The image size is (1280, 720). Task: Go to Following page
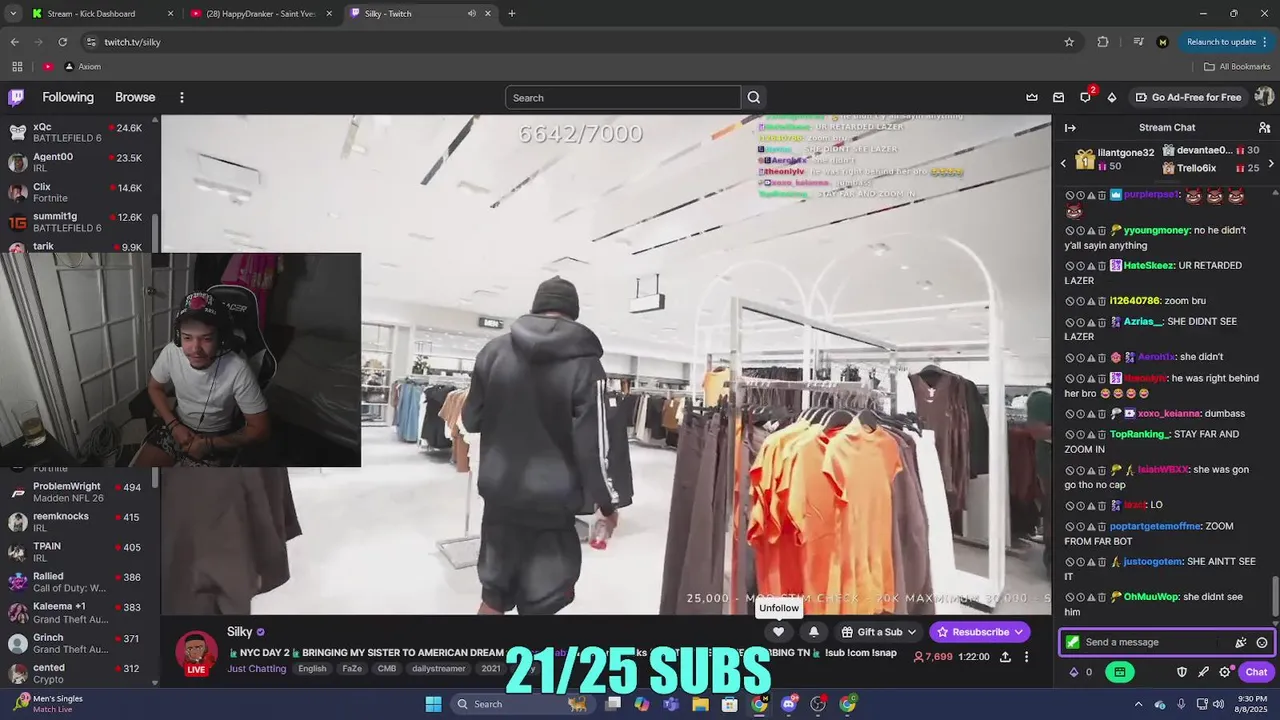pyautogui.click(x=68, y=97)
